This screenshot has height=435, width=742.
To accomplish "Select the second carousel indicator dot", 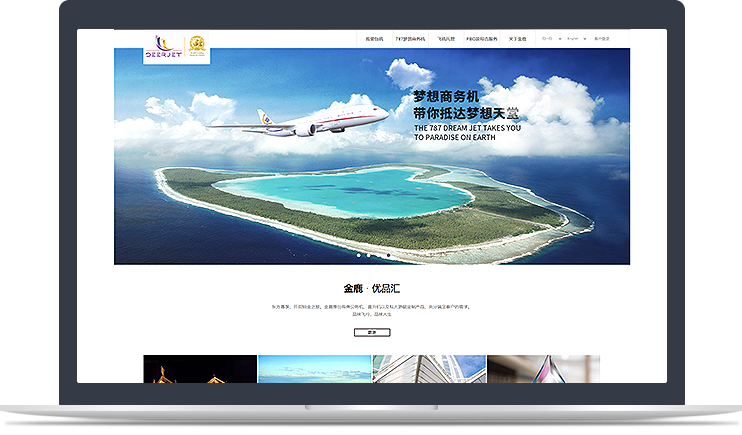I will [367, 256].
